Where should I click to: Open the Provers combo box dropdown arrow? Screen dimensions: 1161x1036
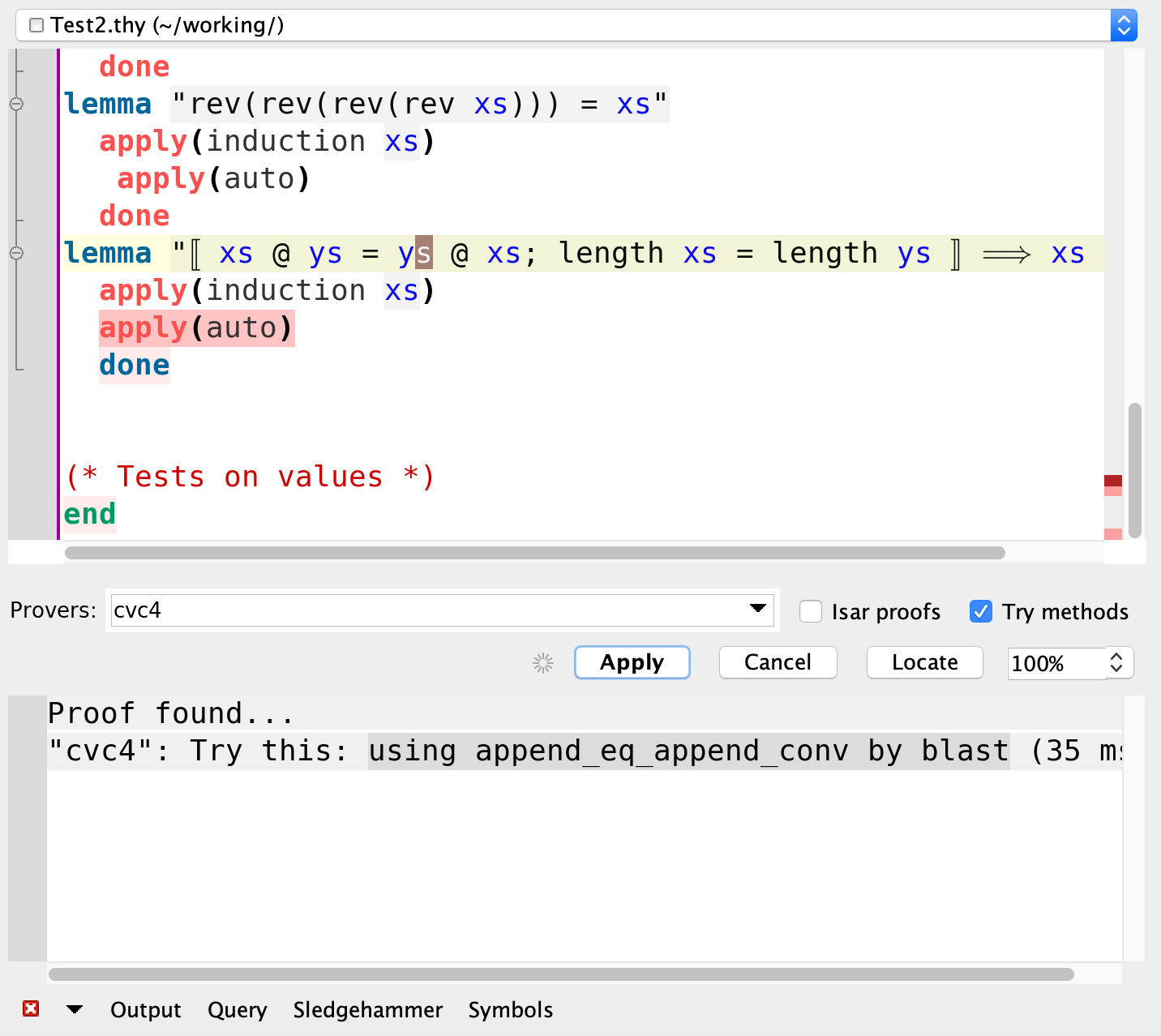coord(758,609)
